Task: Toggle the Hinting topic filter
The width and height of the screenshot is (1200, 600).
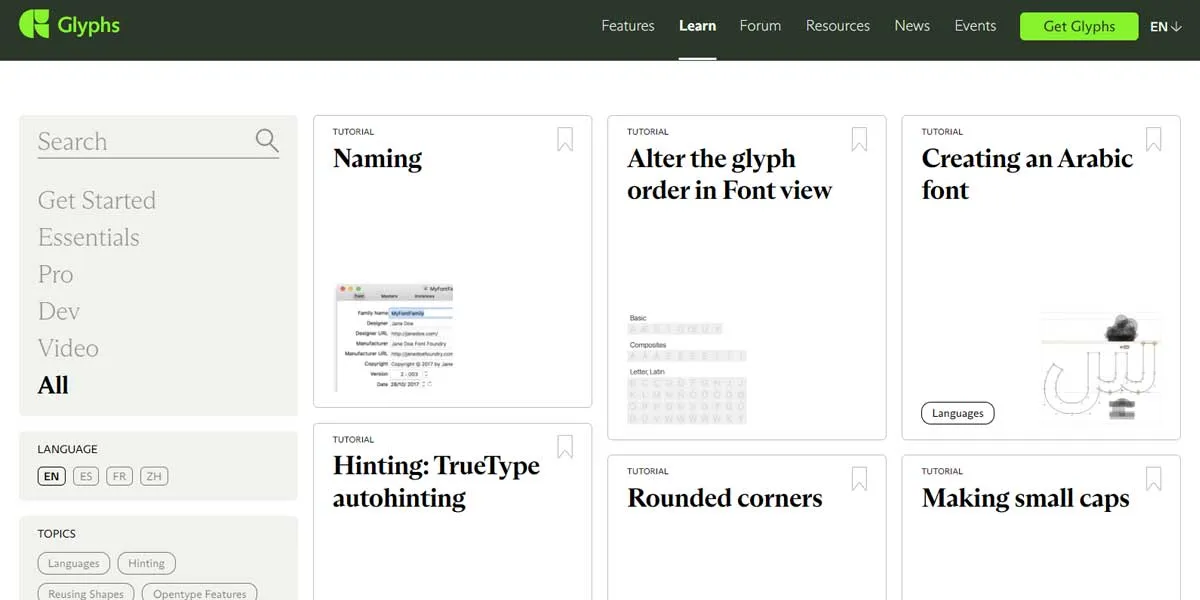Action: pyautogui.click(x=146, y=563)
